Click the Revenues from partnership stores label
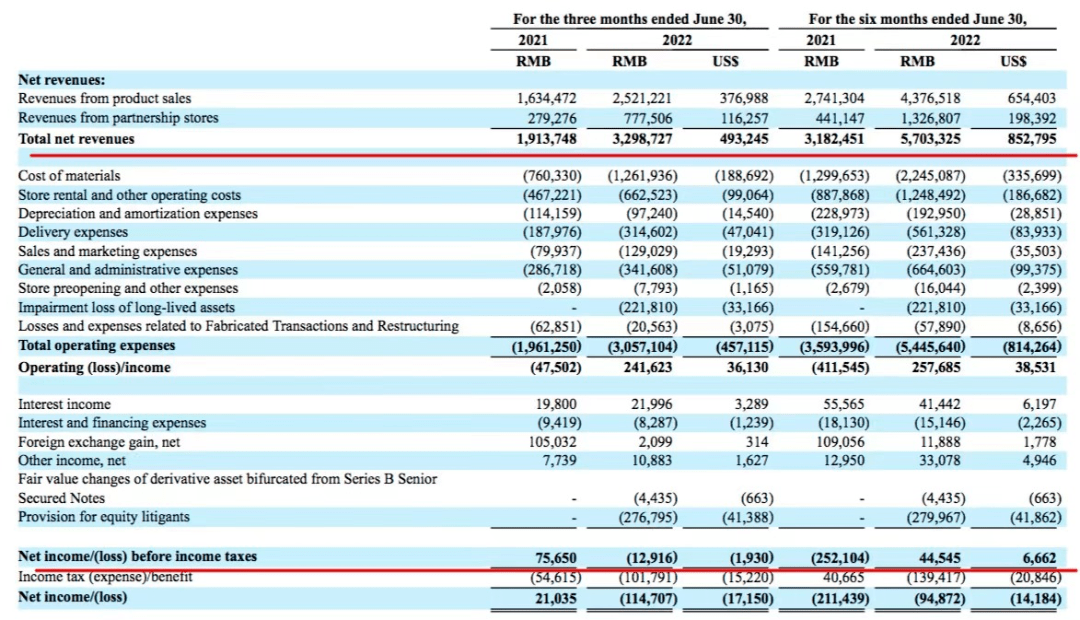 118,118
